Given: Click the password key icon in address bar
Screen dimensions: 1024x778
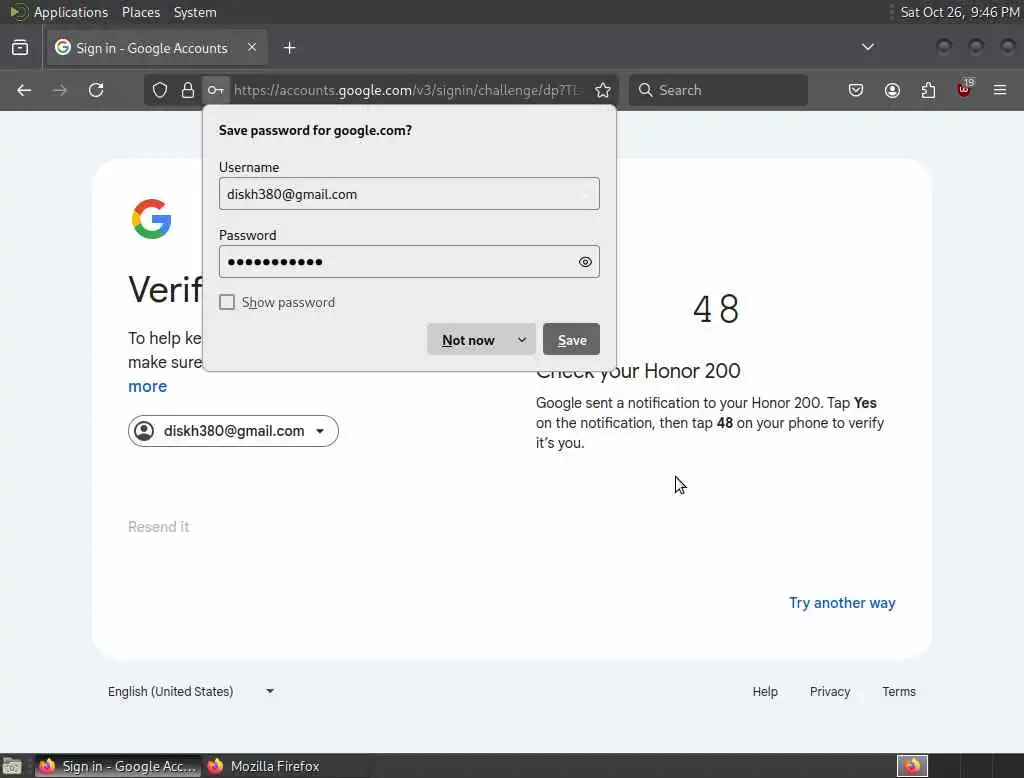Looking at the screenshot, I should [x=216, y=90].
